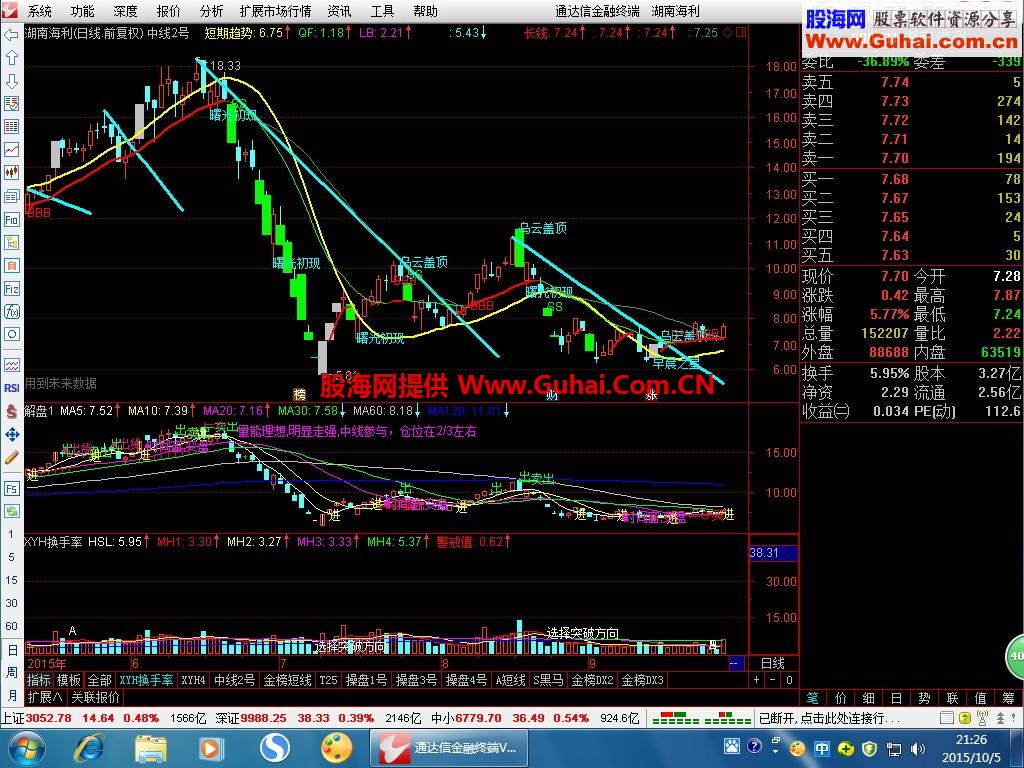Click the list panel icon in status bar
This screenshot has height=768, width=1024.
click(947, 718)
